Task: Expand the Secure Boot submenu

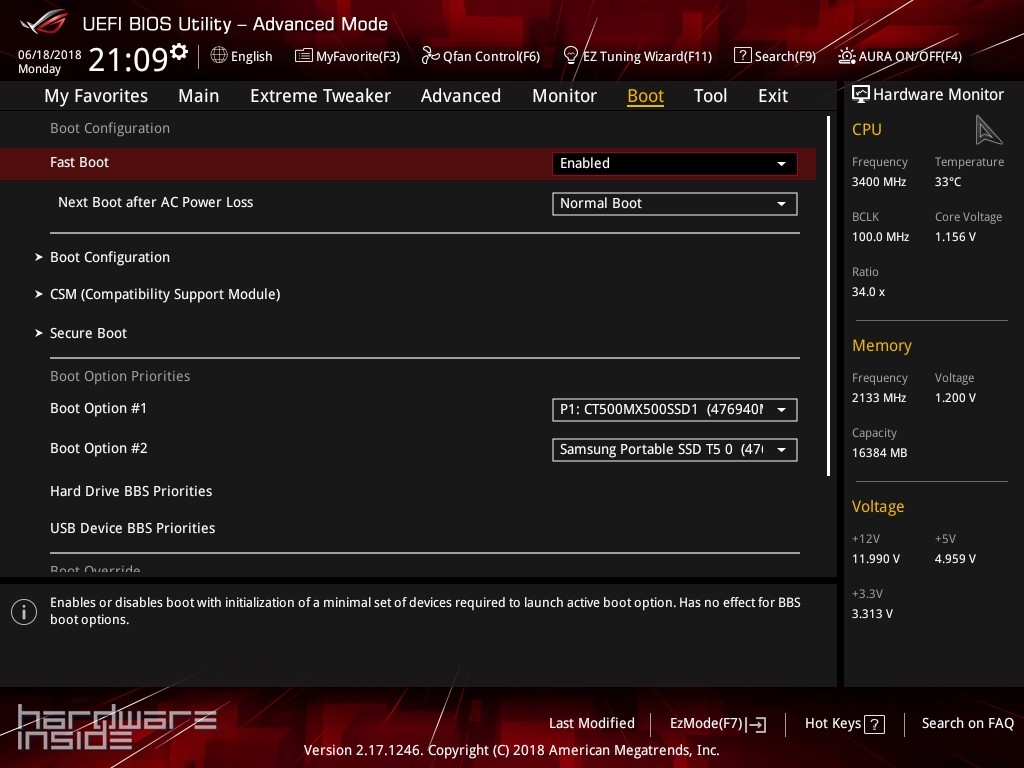Action: (x=88, y=333)
